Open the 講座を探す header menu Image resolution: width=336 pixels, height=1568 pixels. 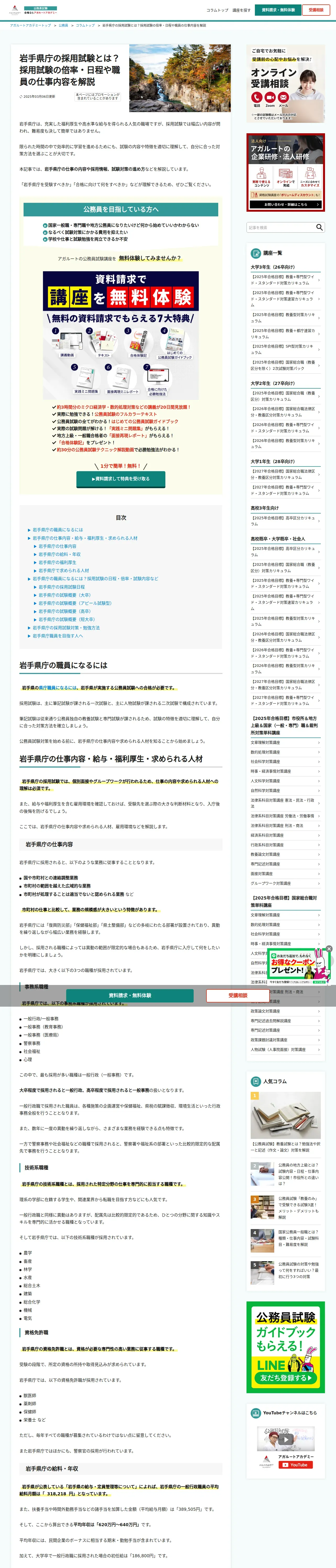pyautogui.click(x=242, y=10)
